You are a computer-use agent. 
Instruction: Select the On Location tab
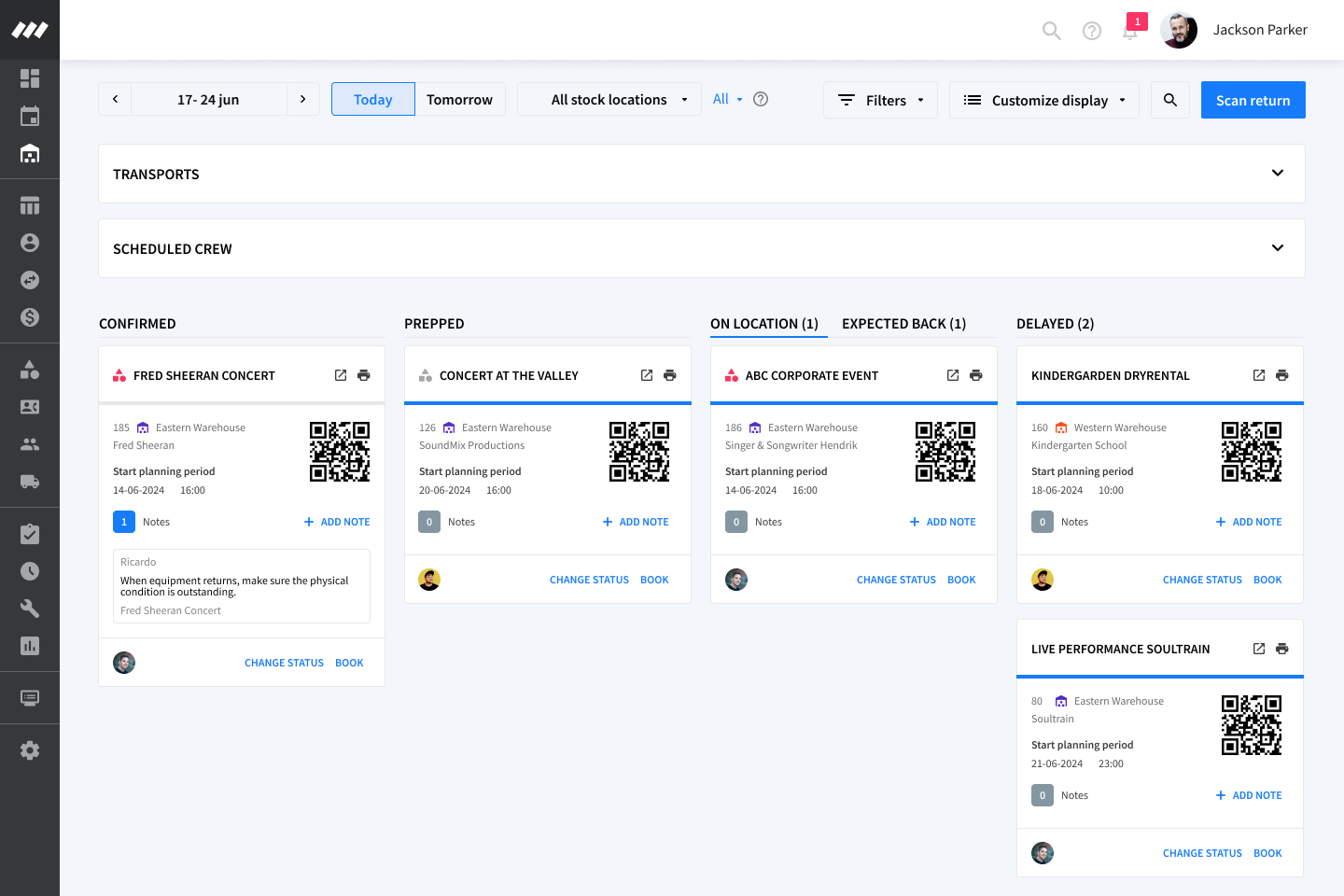pos(763,324)
